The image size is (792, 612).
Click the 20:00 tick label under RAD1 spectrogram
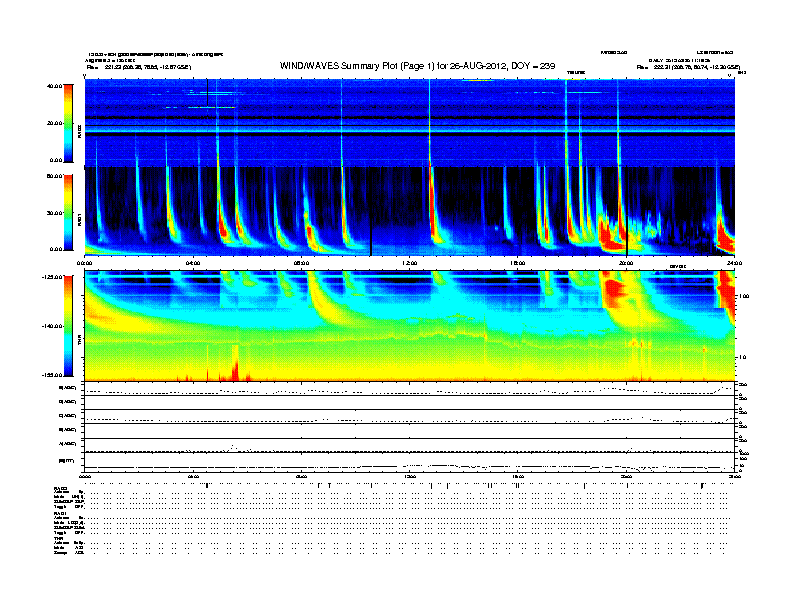[626, 263]
